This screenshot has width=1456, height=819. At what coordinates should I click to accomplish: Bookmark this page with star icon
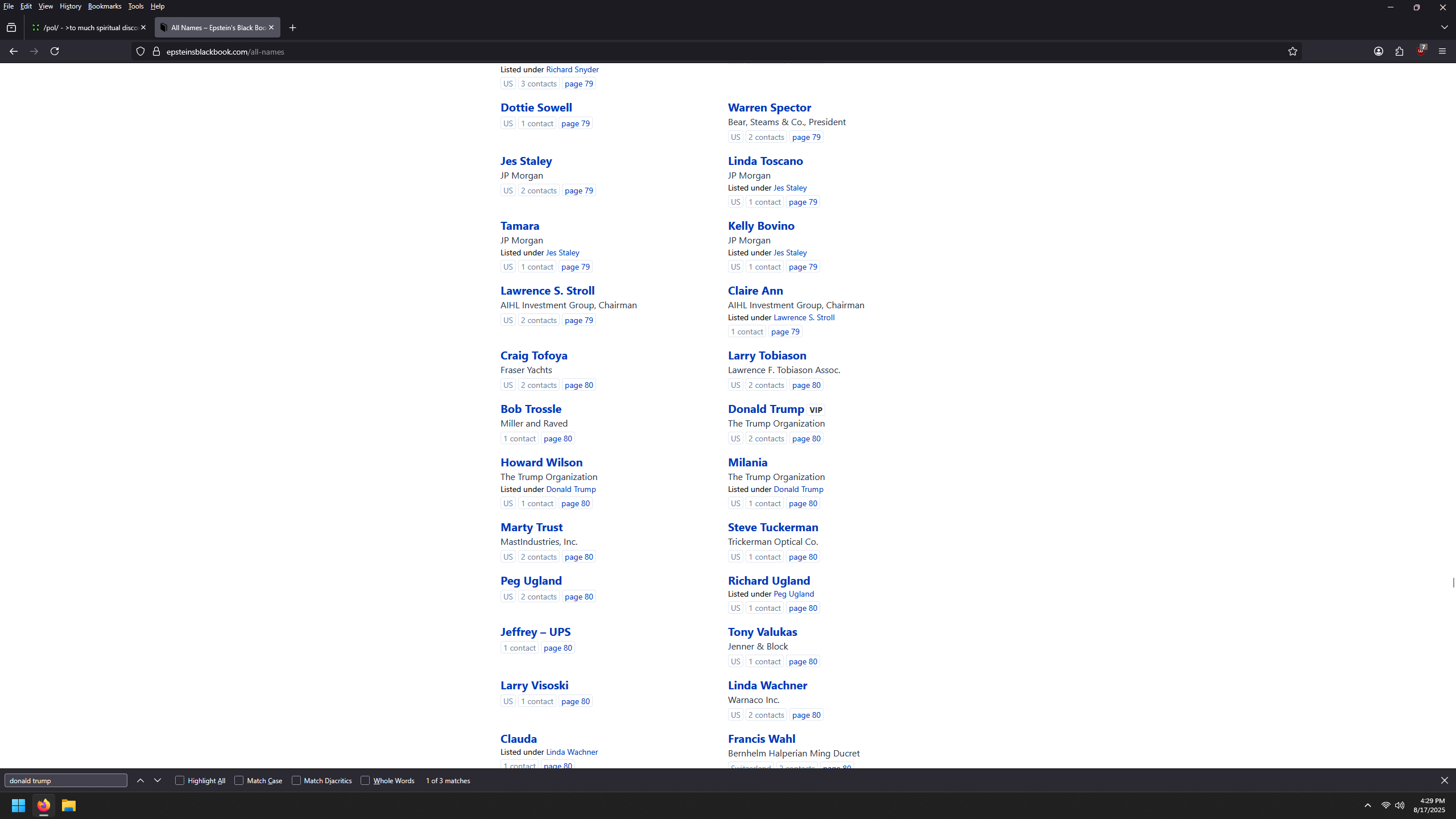point(1292,51)
